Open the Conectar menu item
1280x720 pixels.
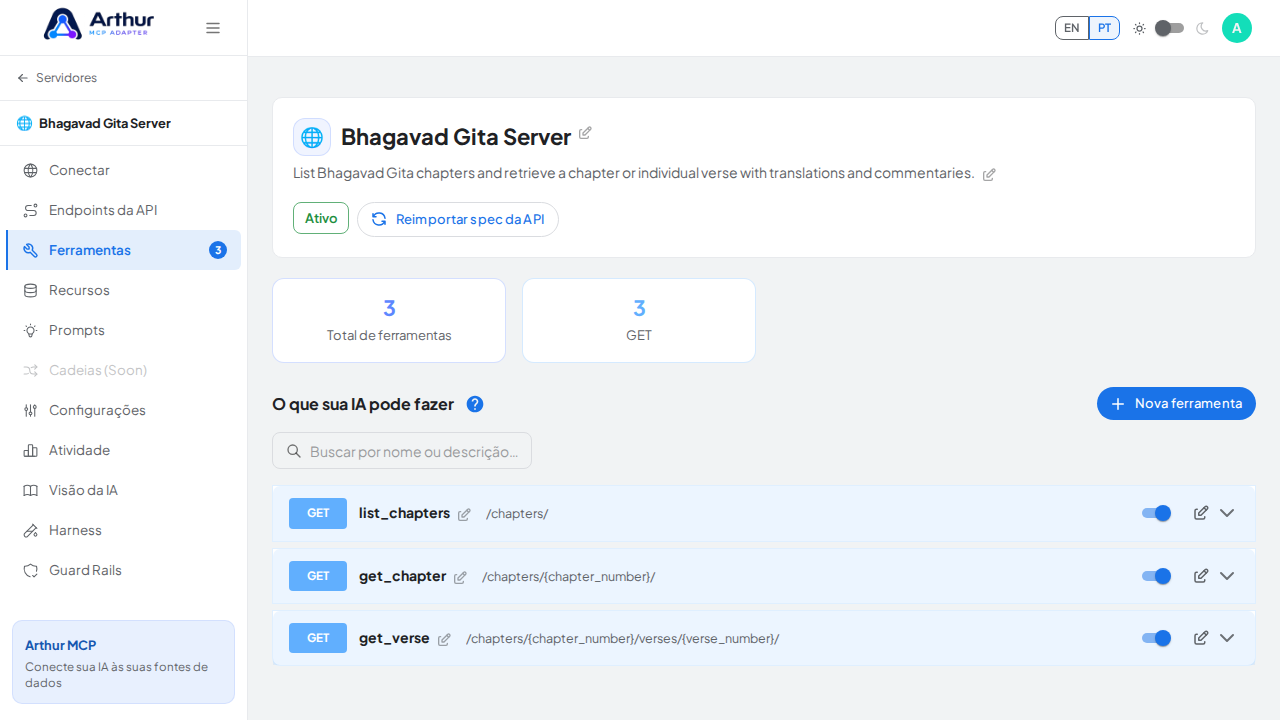[123, 170]
